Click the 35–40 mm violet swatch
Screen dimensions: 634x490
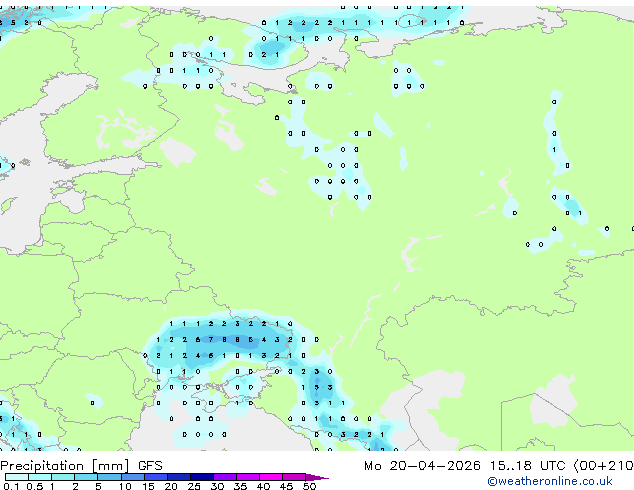[248, 477]
